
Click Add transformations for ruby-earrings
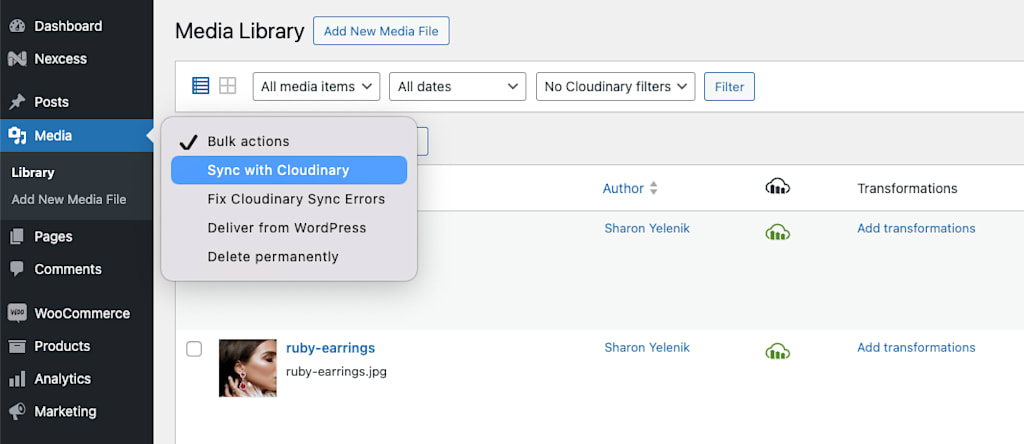(916, 347)
